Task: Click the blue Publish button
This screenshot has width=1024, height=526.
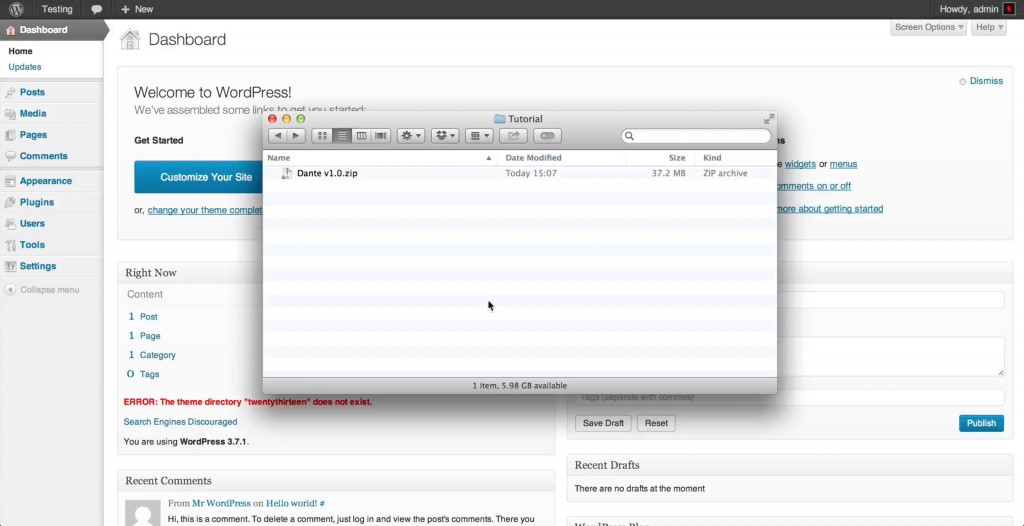Action: coord(981,423)
